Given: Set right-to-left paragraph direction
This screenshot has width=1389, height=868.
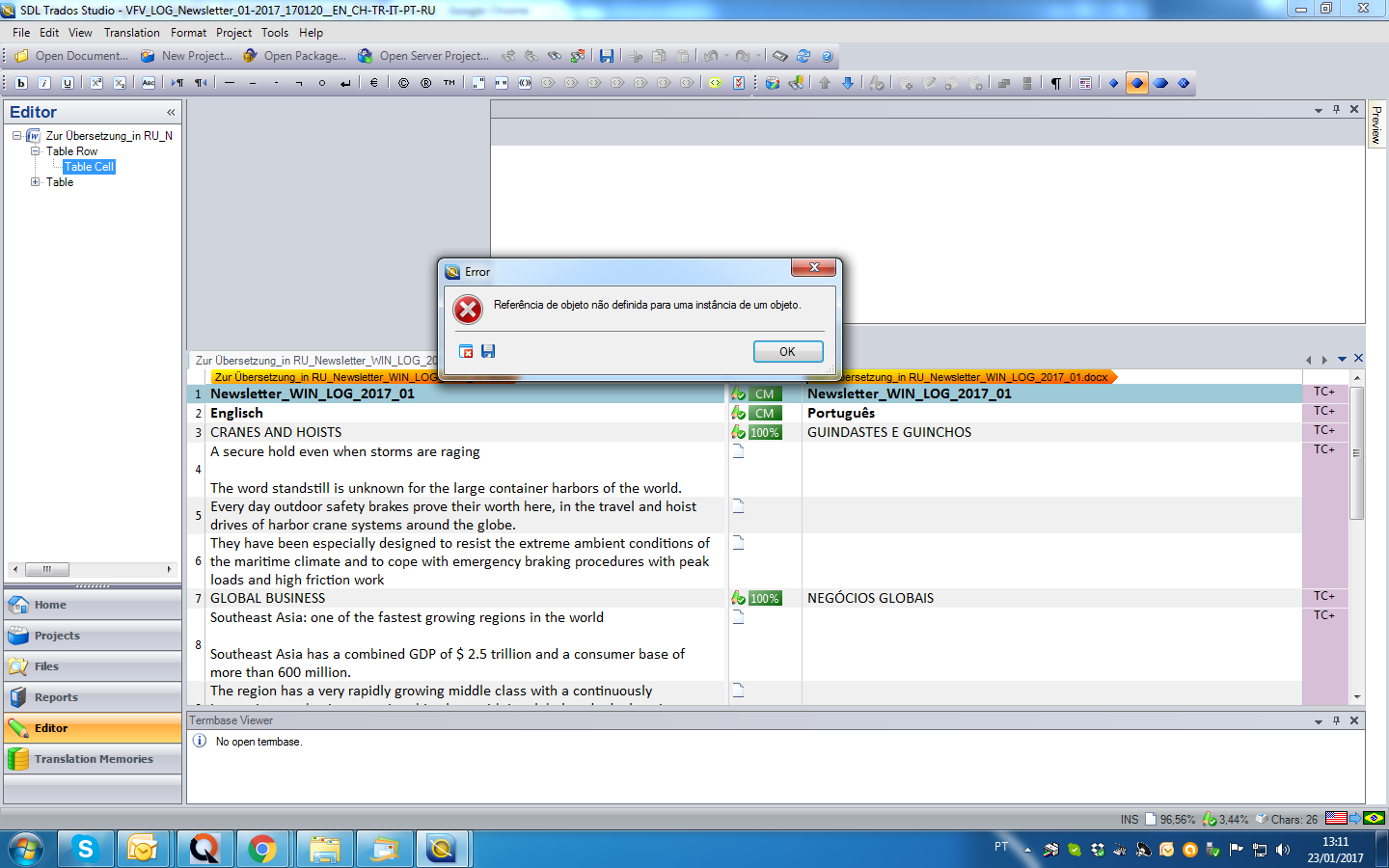Looking at the screenshot, I should pyautogui.click(x=201, y=83).
